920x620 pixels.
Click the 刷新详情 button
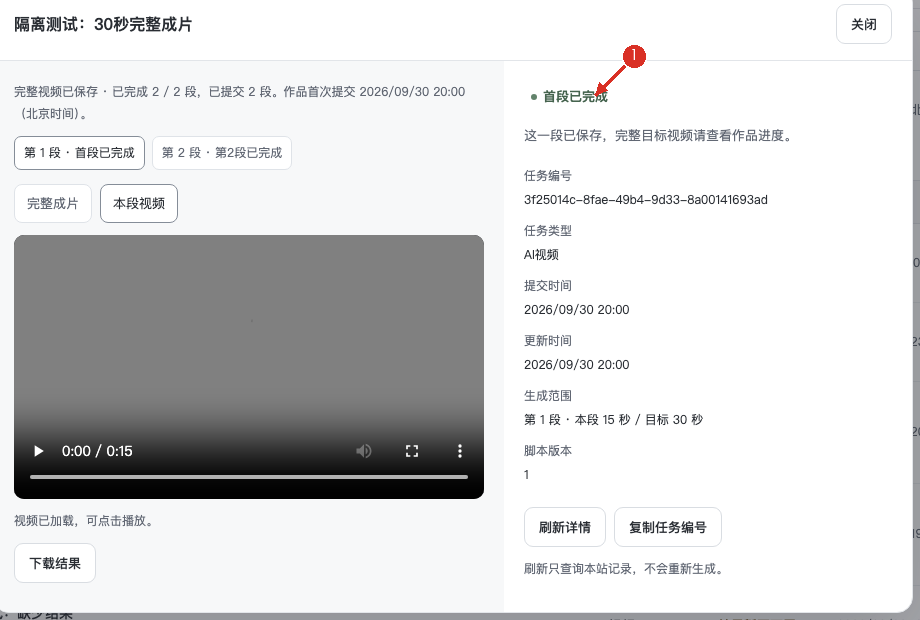tap(564, 527)
